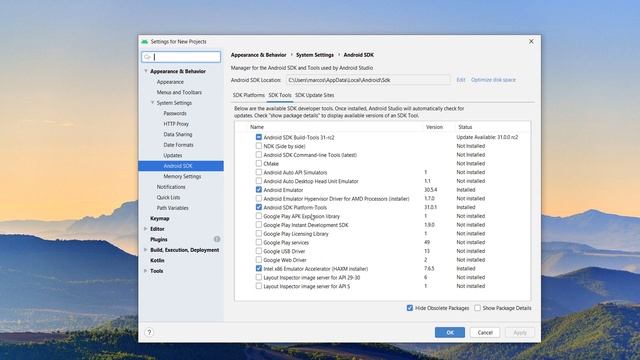Check Layout Inspector image server for API 29-30

[259, 277]
